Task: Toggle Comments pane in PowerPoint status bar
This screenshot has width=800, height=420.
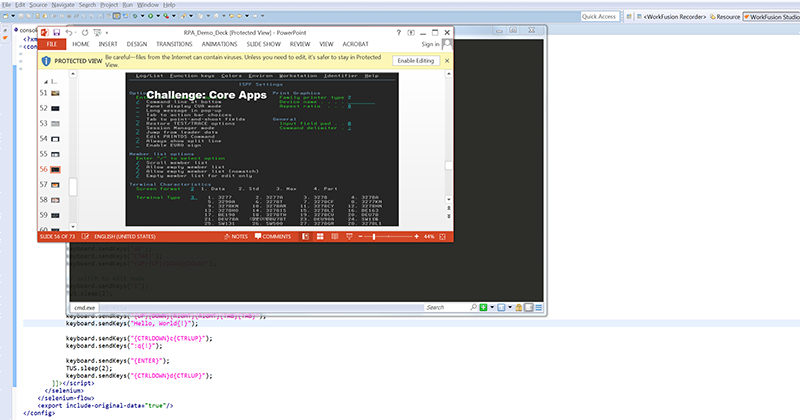Action: click(x=273, y=236)
